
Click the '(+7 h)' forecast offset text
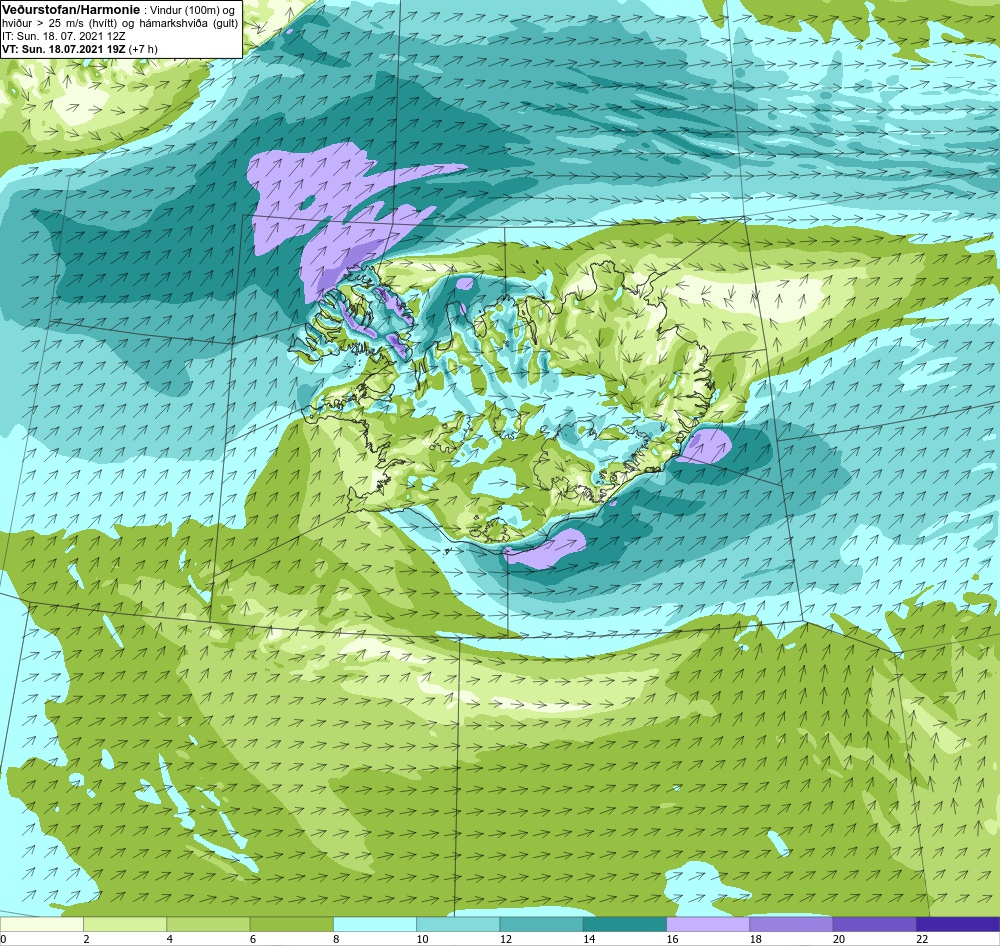[x=143, y=48]
